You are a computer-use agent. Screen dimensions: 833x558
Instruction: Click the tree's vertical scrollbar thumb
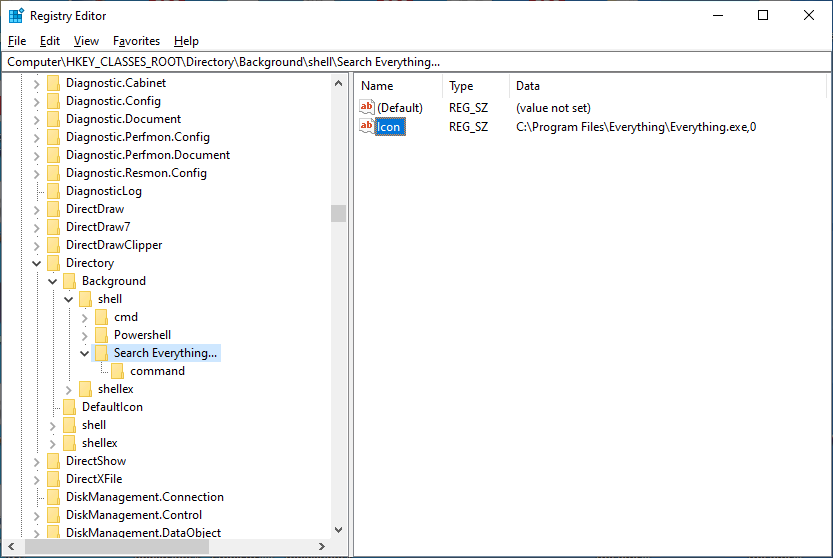[338, 214]
